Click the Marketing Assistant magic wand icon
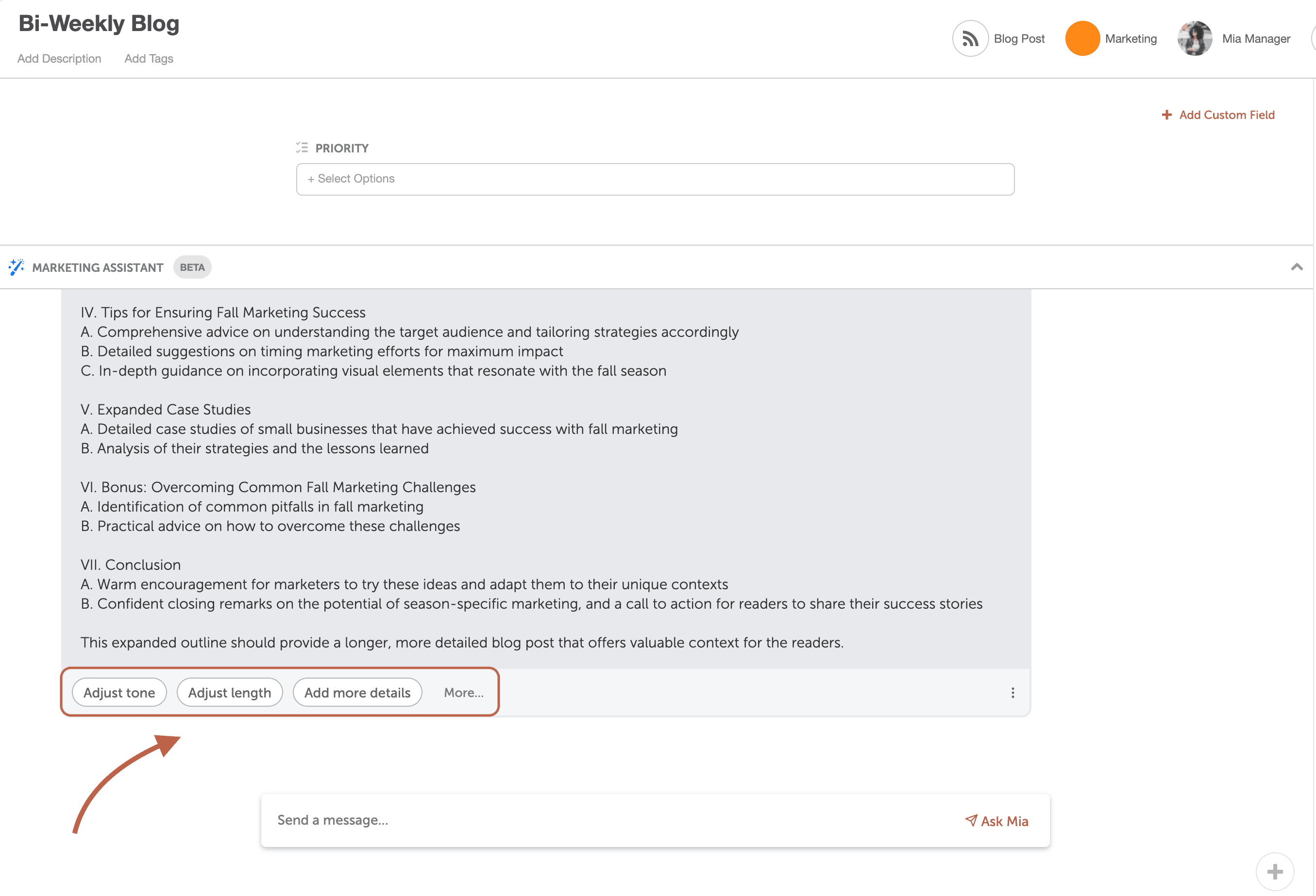Screen dimensions: 1316x896 point(17,266)
